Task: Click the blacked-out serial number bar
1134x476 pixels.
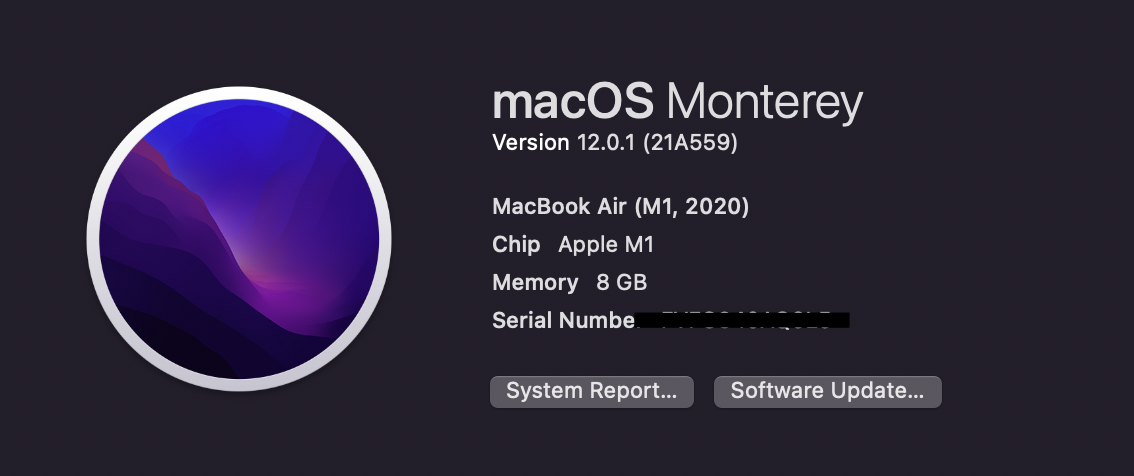Action: click(x=741, y=320)
